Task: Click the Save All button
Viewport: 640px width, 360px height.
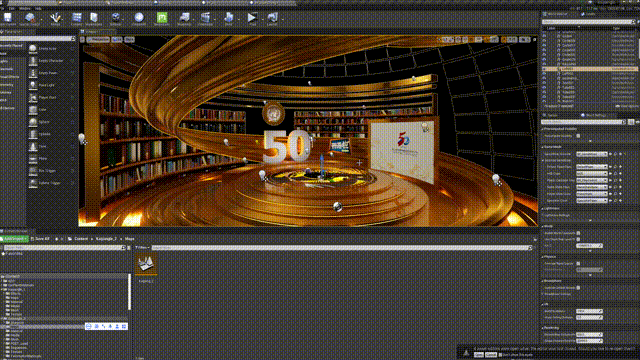Action: [40, 239]
